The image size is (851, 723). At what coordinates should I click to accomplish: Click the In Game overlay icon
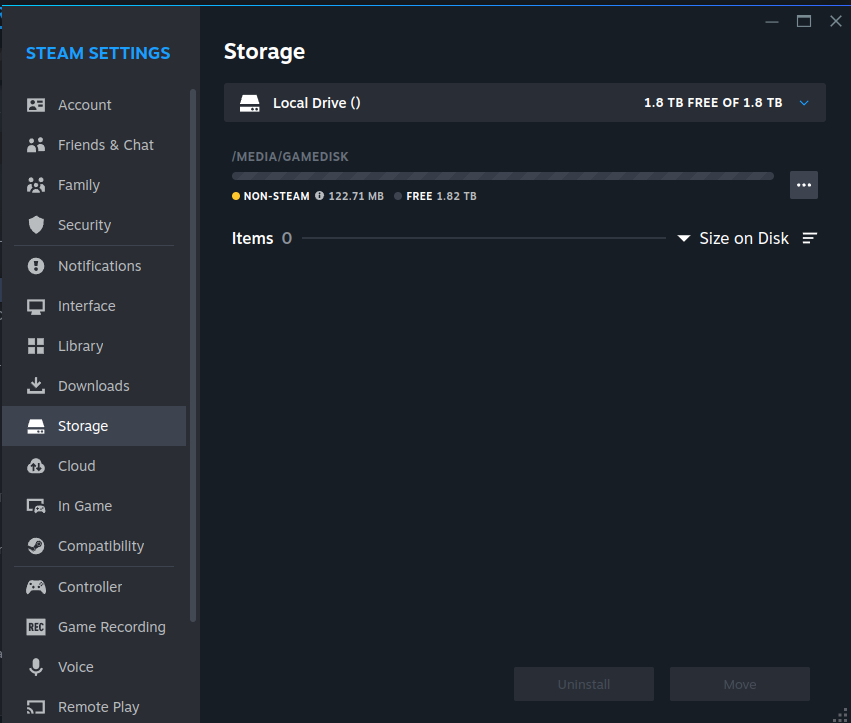36,506
